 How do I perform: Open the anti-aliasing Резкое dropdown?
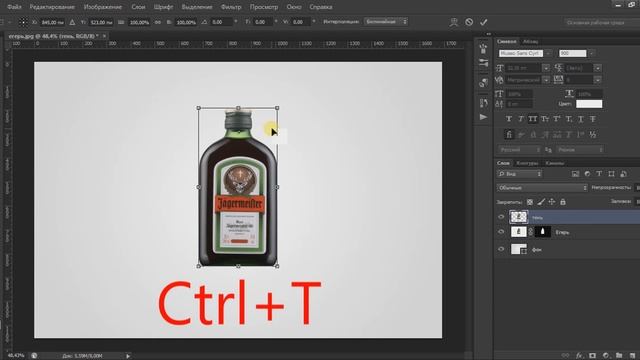point(580,150)
